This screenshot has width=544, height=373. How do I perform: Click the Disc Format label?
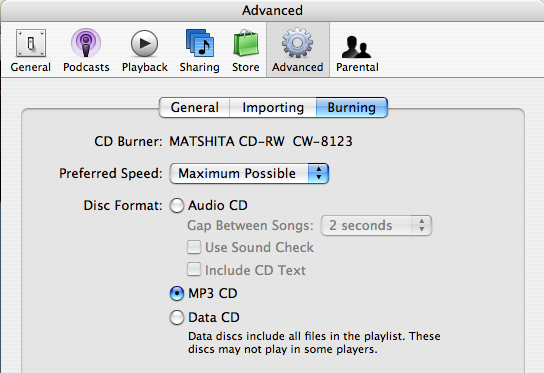click(123, 205)
